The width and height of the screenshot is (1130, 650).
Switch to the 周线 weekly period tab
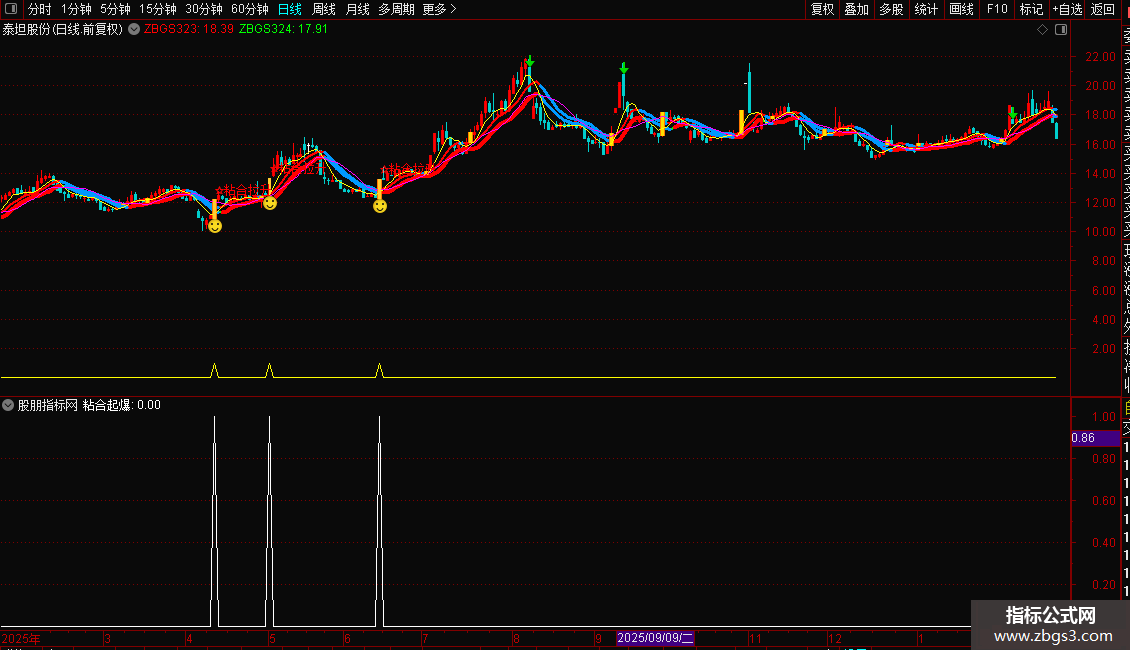click(324, 9)
